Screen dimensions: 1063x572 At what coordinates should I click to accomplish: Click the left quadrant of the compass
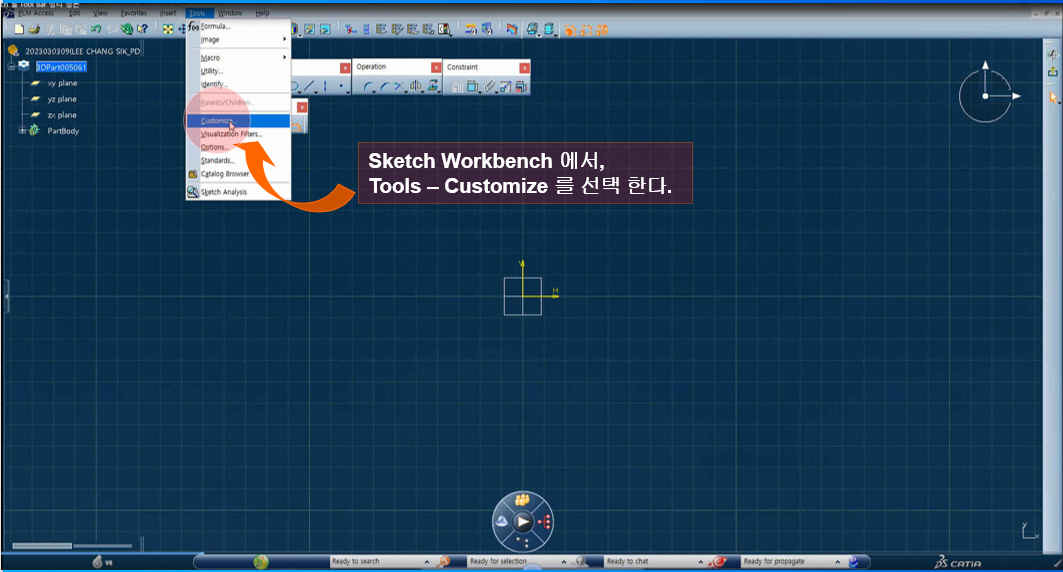[x=502, y=521]
